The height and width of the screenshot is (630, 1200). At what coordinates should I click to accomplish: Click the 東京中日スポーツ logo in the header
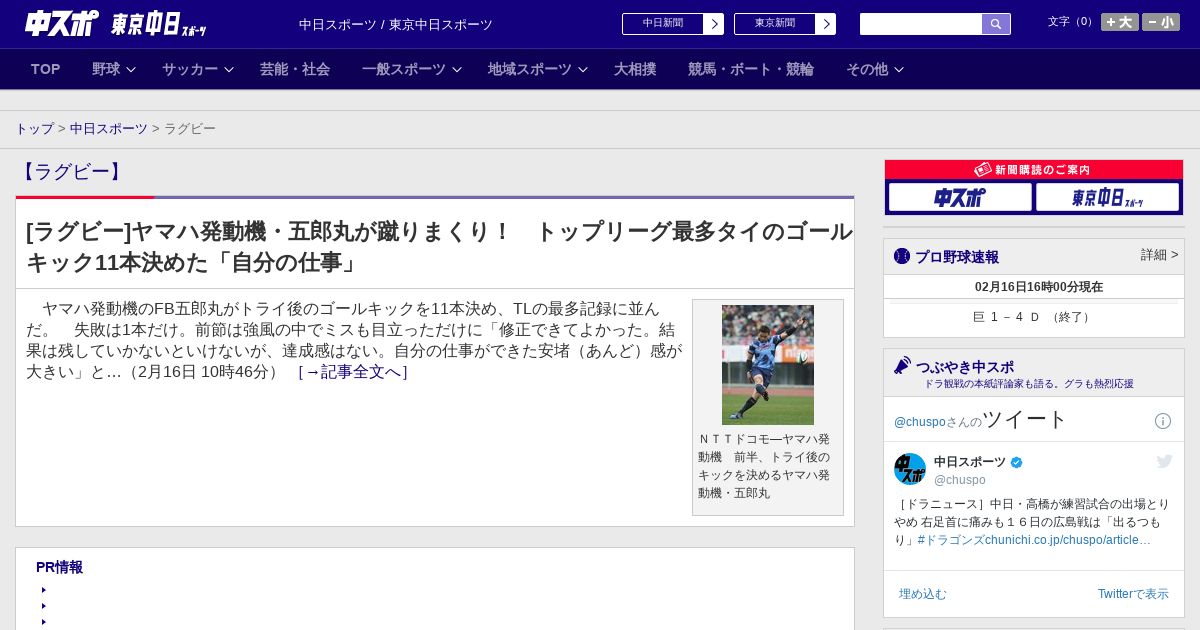pos(158,24)
